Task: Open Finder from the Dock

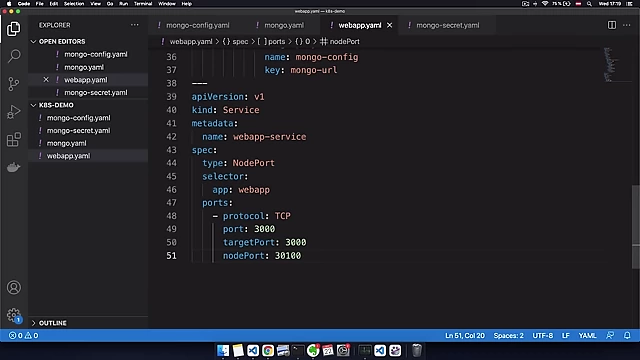Action: (223, 350)
